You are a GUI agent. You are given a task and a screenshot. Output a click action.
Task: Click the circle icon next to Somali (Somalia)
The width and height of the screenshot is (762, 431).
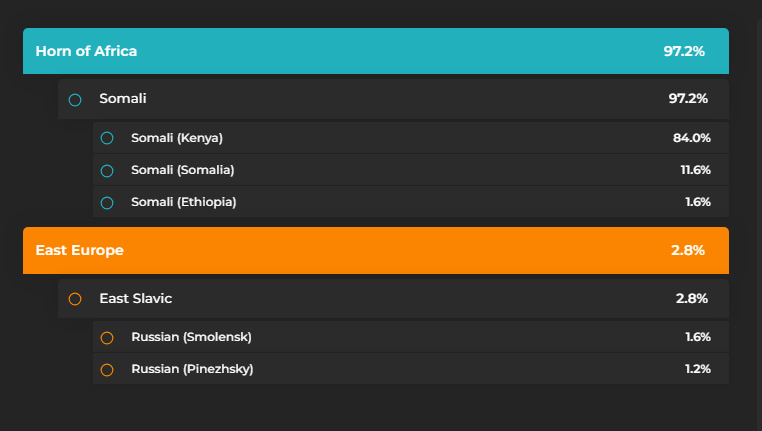coord(107,170)
